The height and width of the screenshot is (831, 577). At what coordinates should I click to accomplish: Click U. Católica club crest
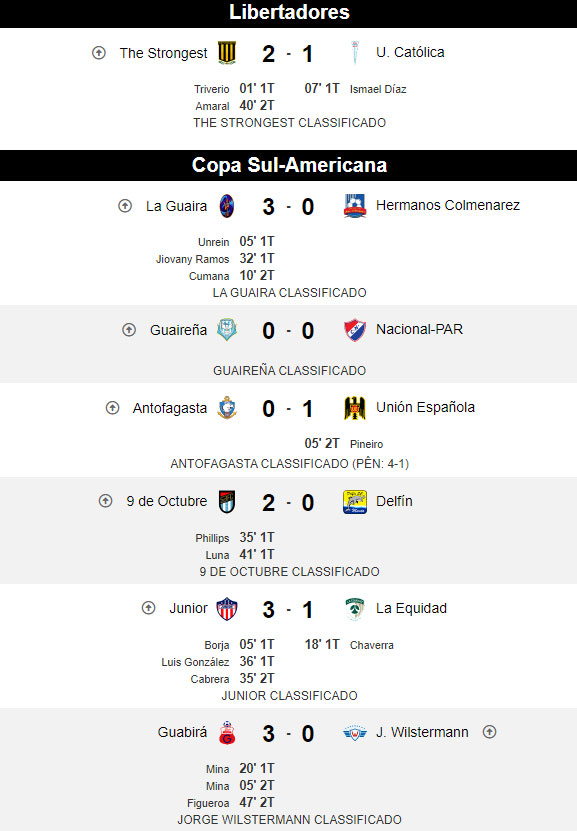(x=355, y=52)
